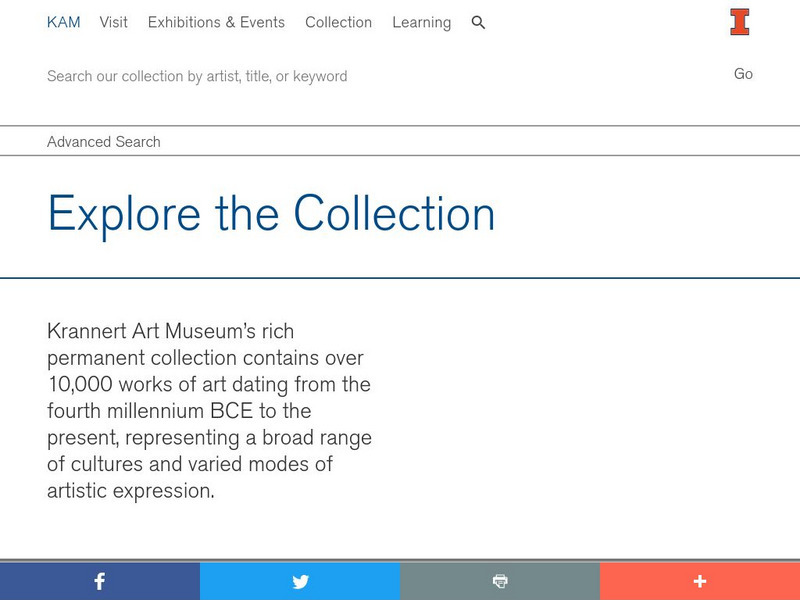Viewport: 800px width, 600px height.
Task: Click the "of cultures and varied modes" line
Action: pos(190,464)
